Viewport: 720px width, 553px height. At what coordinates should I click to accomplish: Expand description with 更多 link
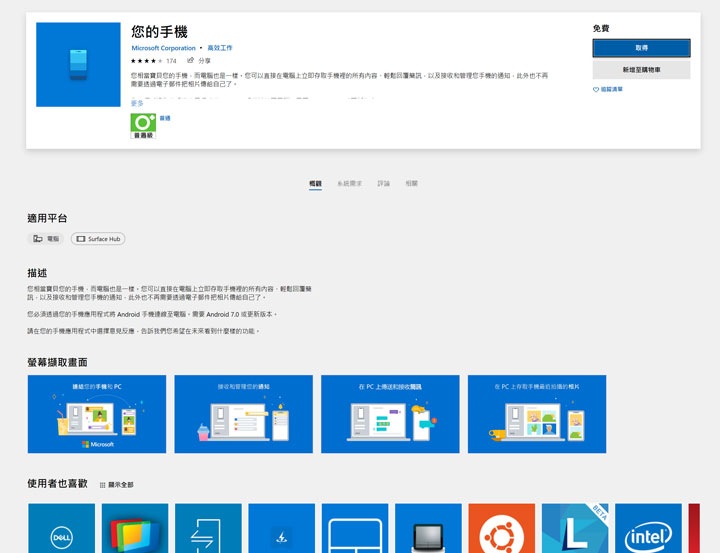click(x=137, y=103)
